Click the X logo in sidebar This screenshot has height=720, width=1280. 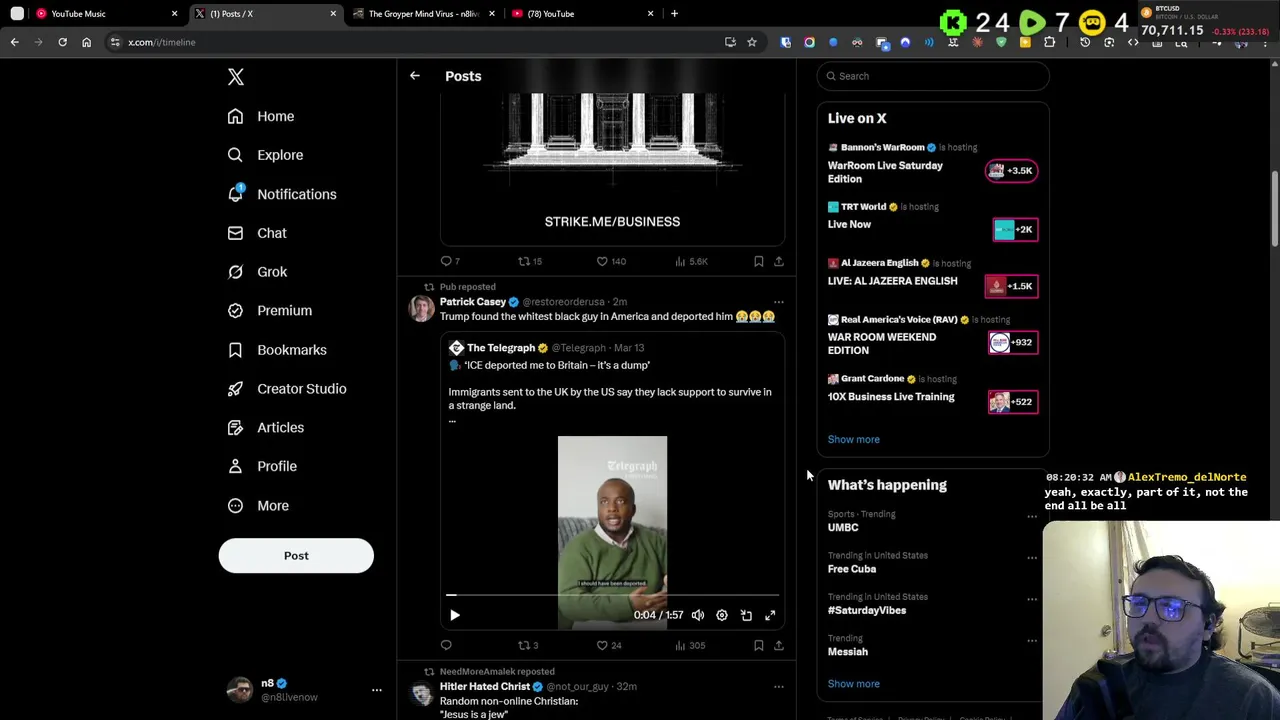point(236,77)
